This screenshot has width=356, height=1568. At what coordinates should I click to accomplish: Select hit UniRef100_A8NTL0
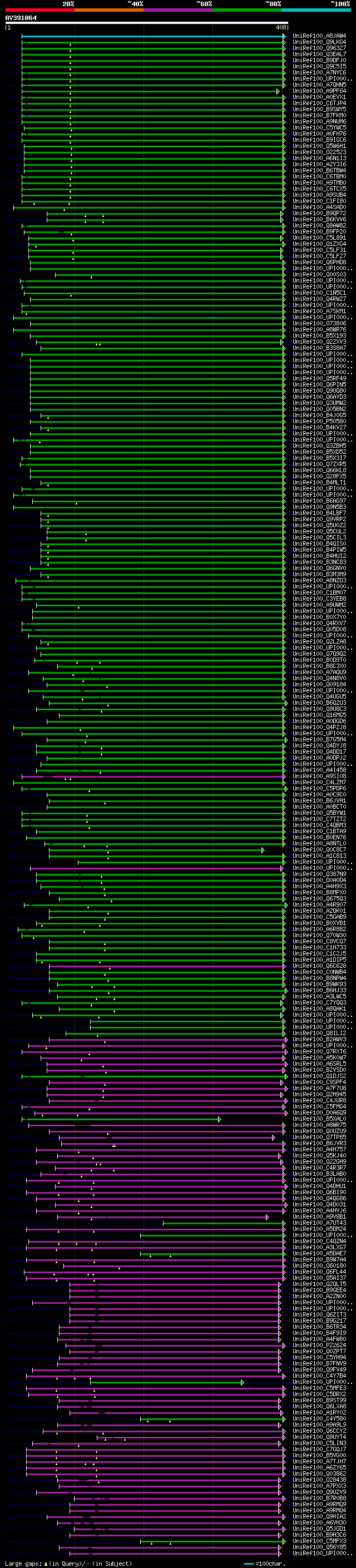coord(319,844)
